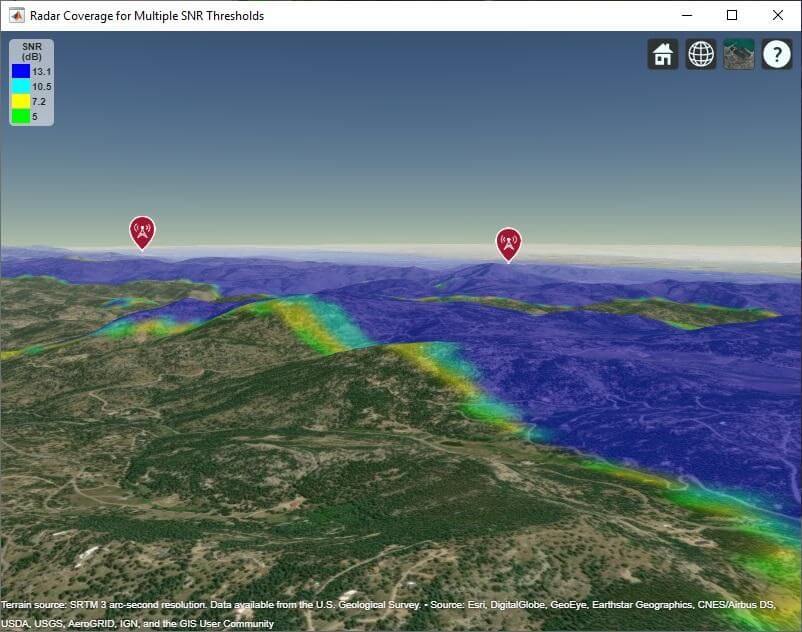The image size is (802, 632).
Task: Maximize the Site Viewer window
Action: click(x=731, y=15)
